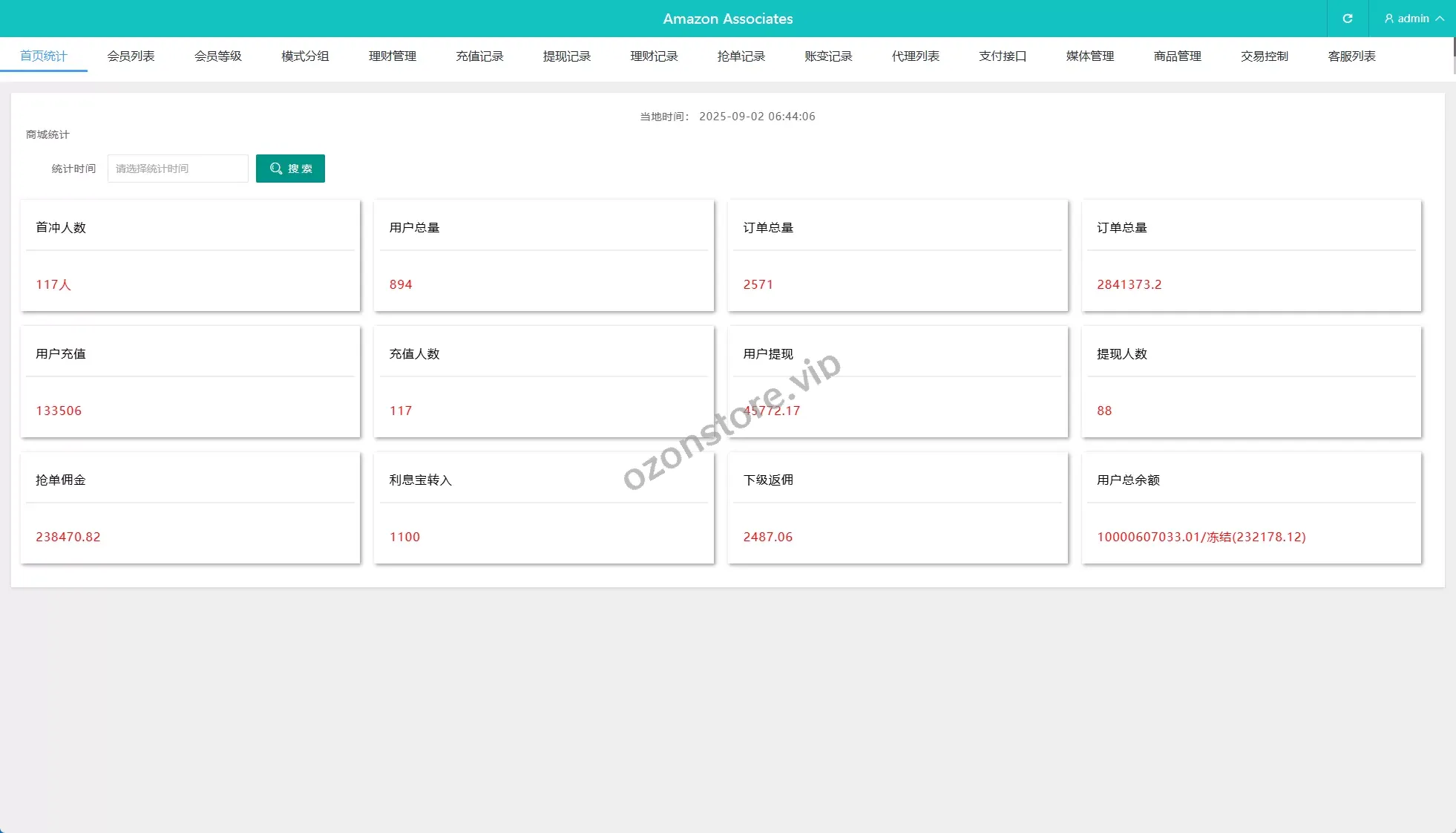Click the admin user icon
Image resolution: width=1456 pixels, height=833 pixels.
[1388, 19]
